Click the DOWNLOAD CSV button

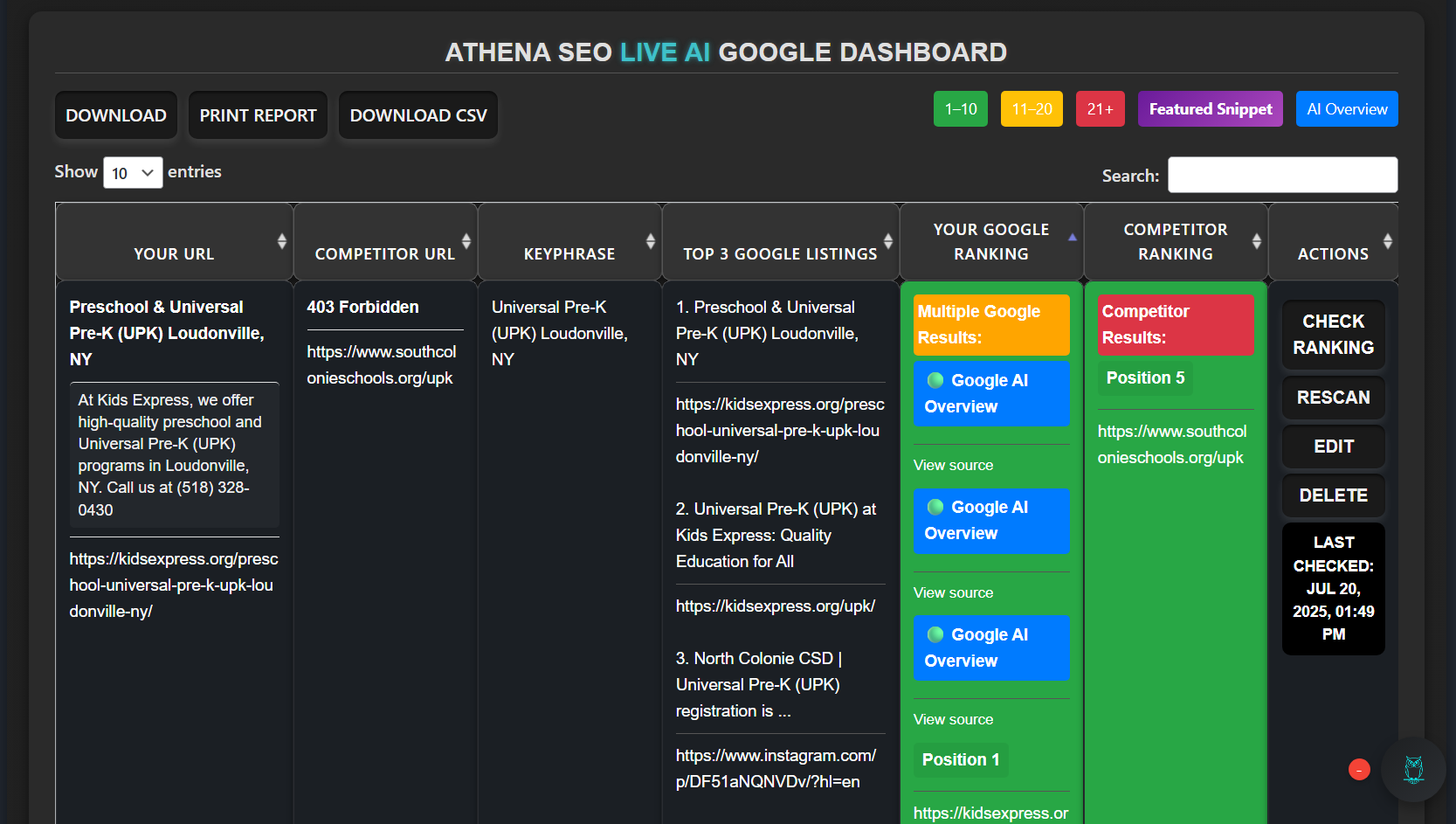click(x=418, y=115)
